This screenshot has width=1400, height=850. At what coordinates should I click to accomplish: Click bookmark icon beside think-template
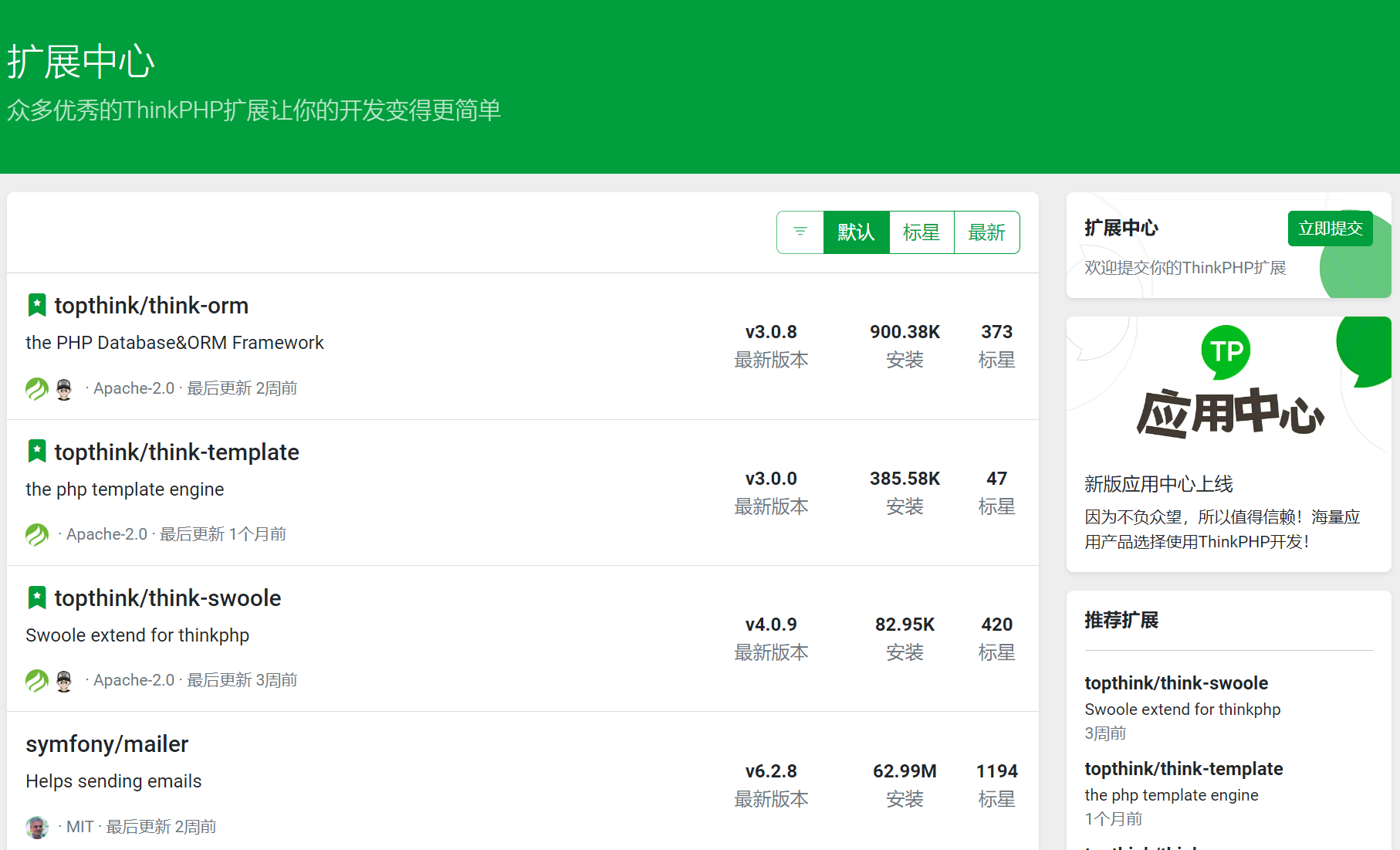(x=36, y=452)
